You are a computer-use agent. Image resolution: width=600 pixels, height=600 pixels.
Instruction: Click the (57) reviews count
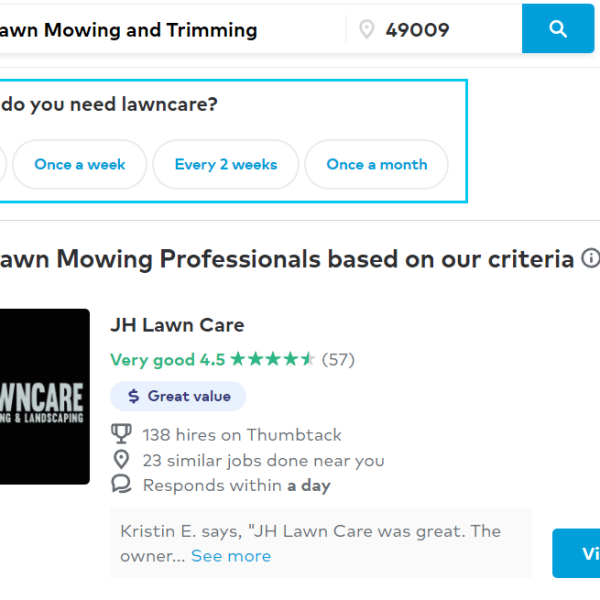[338, 359]
